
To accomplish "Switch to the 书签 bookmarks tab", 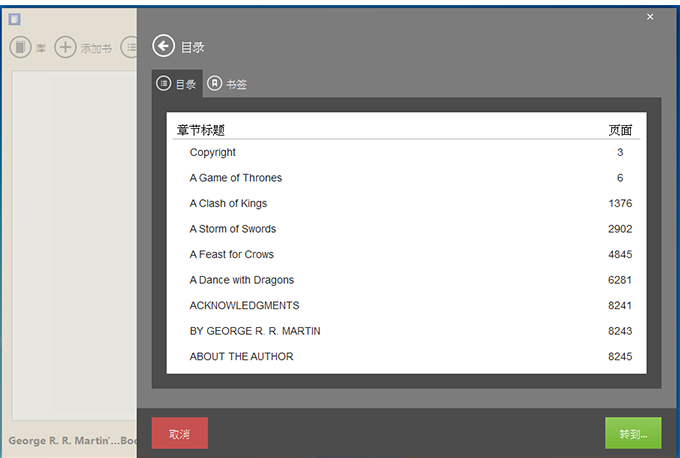I will pyautogui.click(x=227, y=84).
